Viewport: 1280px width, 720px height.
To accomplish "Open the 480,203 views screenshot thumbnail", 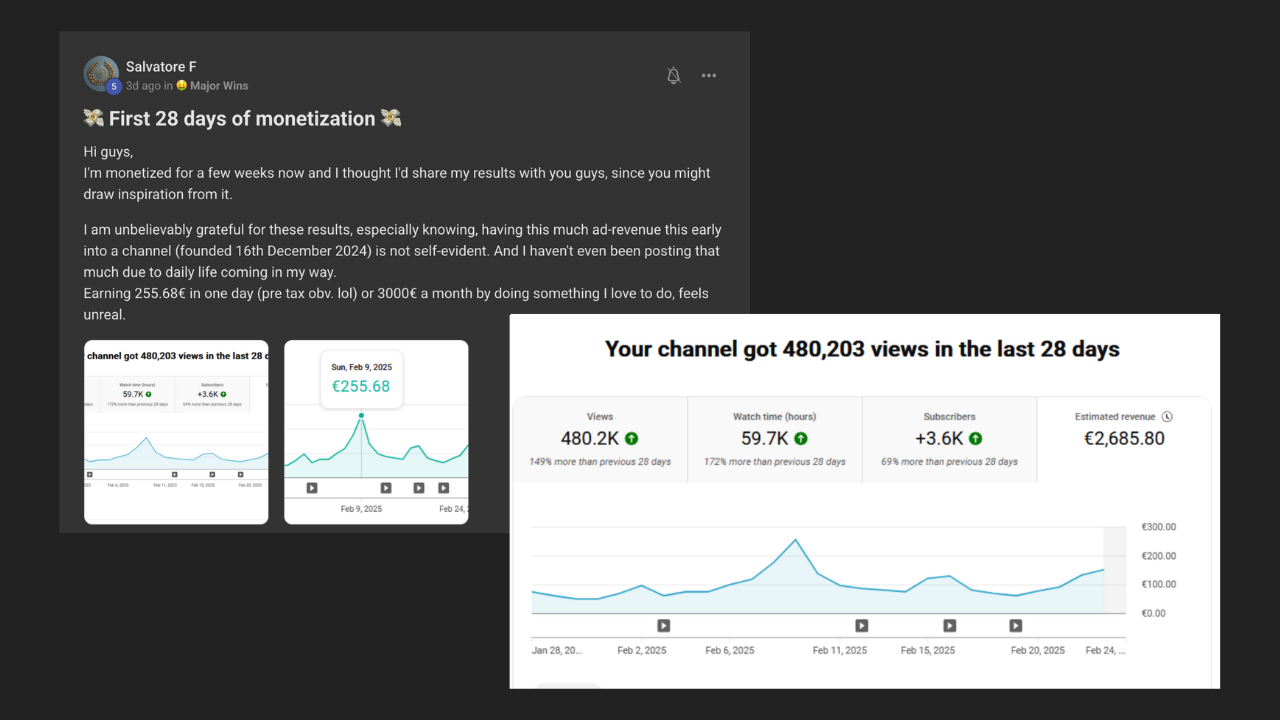I will pos(176,431).
